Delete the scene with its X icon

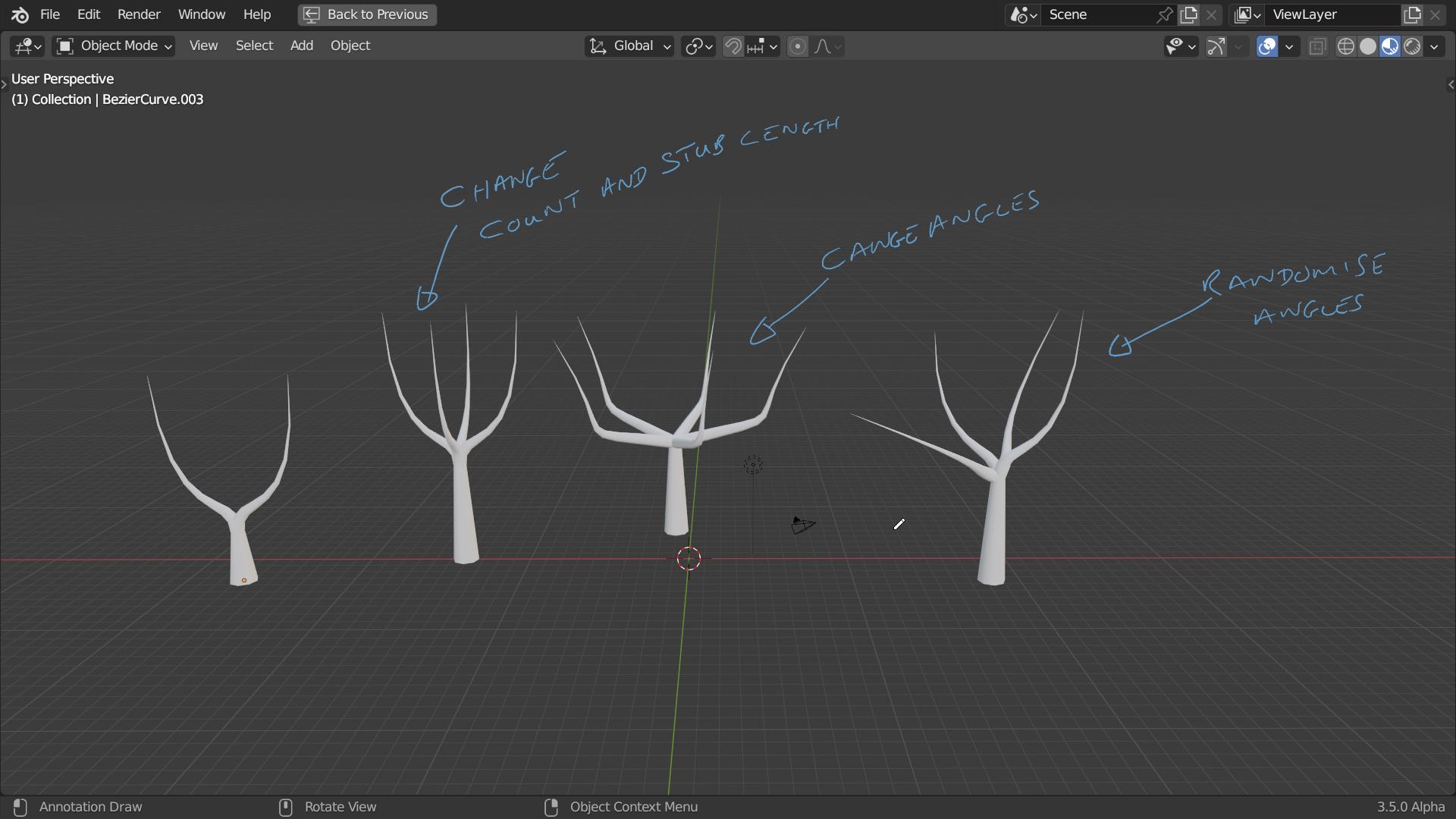click(1211, 14)
